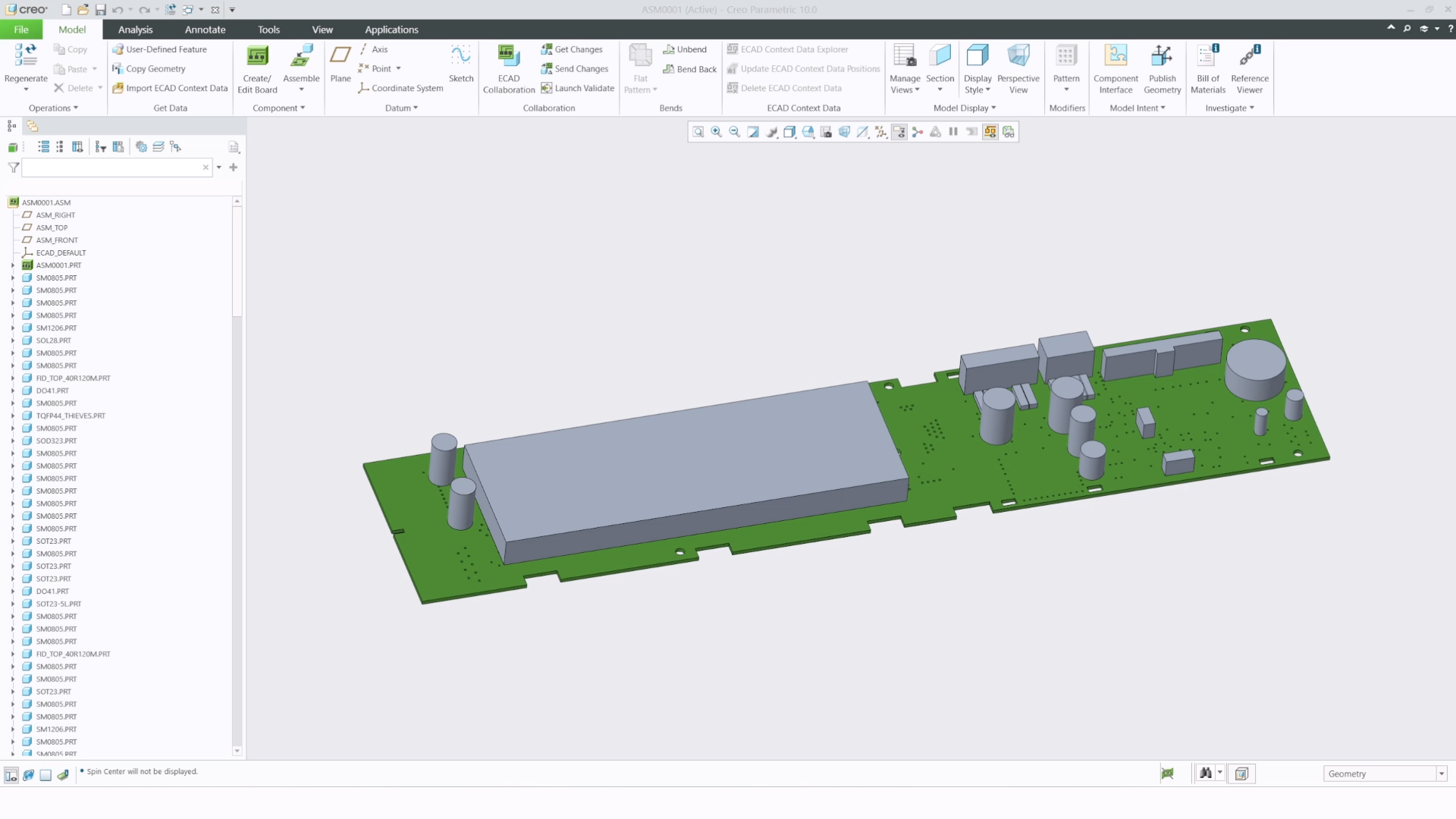Click the Create/Edit Board icon
1456x819 pixels.
point(258,55)
